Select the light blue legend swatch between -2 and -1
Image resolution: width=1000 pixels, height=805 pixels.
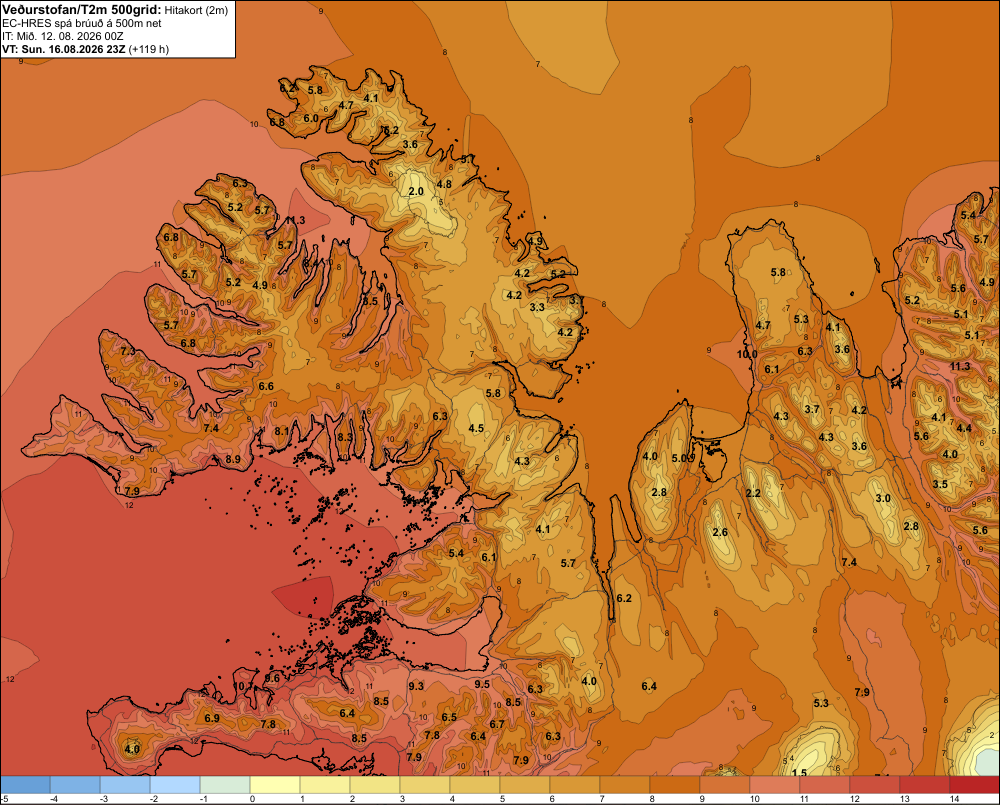click(x=175, y=785)
